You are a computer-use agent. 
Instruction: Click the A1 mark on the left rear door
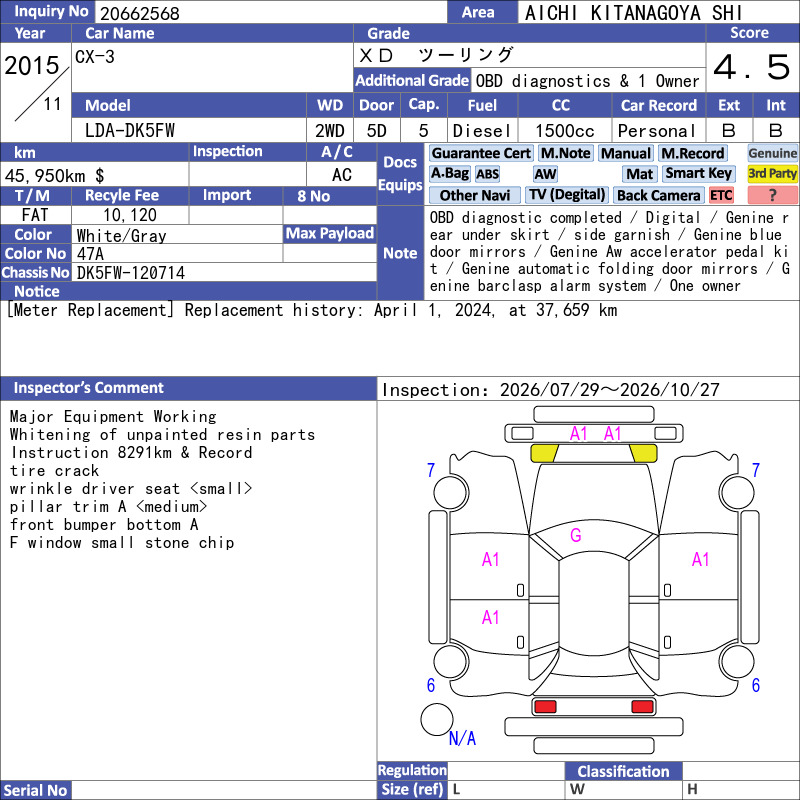(490, 618)
